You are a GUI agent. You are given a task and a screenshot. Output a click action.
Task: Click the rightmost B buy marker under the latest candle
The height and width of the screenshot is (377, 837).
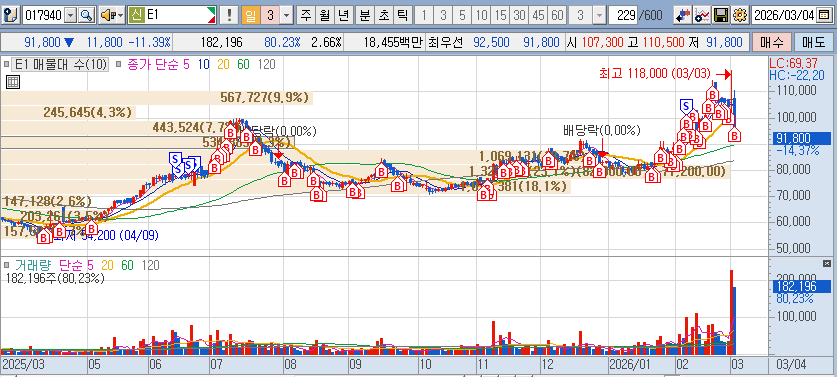(734, 135)
